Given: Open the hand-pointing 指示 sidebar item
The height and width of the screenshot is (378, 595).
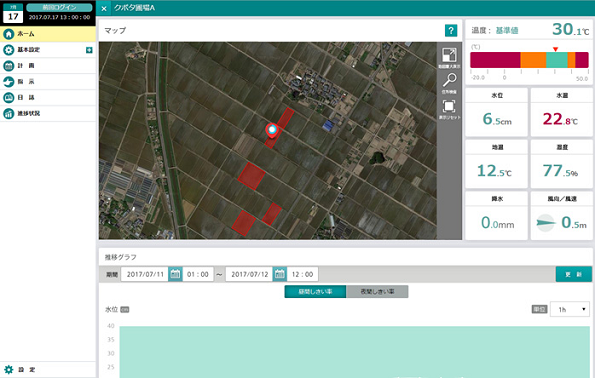Looking at the screenshot, I should click(x=47, y=82).
